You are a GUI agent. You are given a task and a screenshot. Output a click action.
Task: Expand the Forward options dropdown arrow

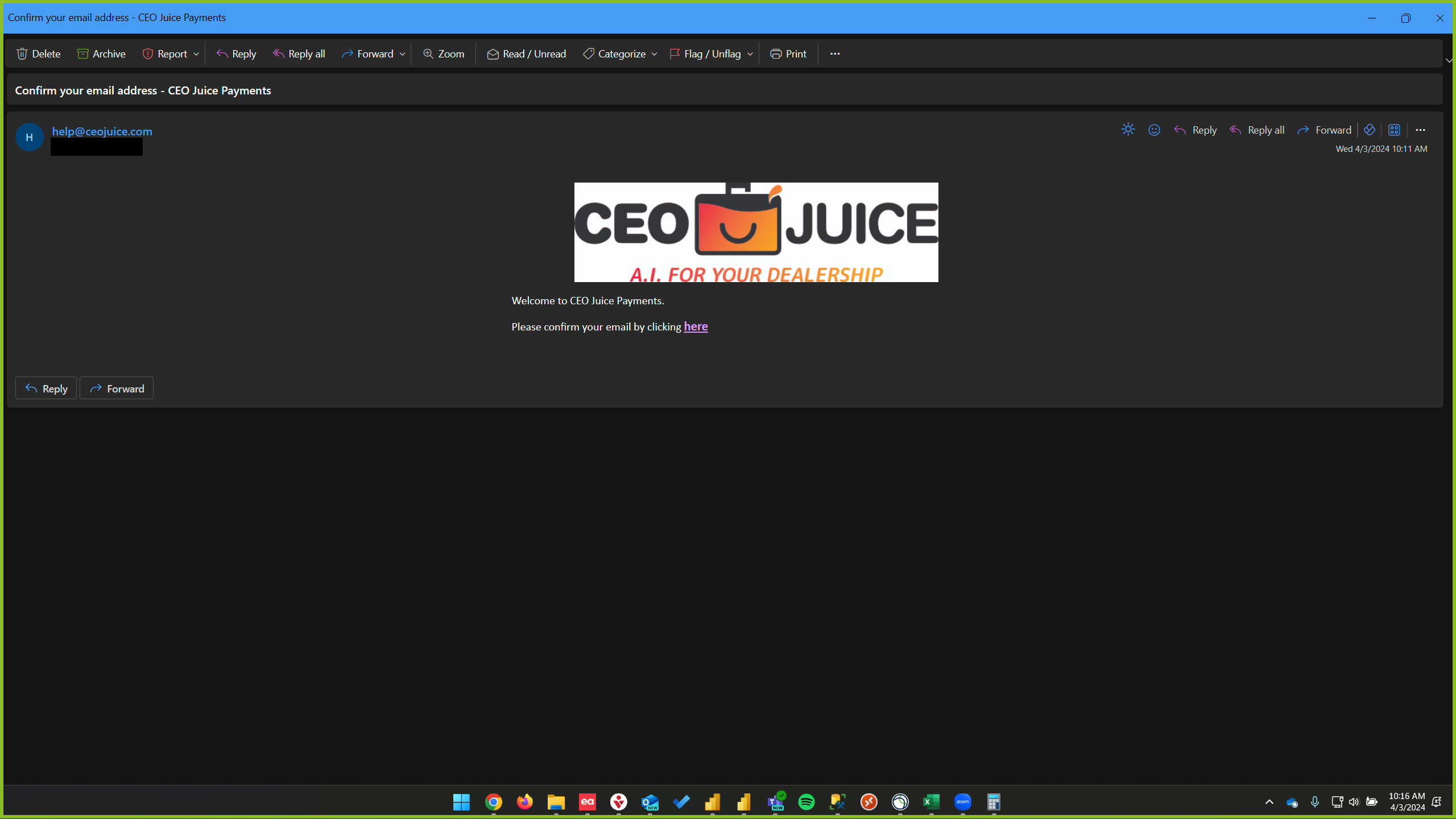(x=402, y=54)
